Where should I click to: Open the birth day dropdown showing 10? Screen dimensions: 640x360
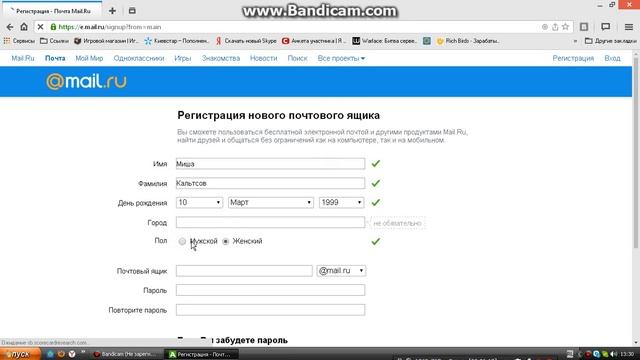199,202
